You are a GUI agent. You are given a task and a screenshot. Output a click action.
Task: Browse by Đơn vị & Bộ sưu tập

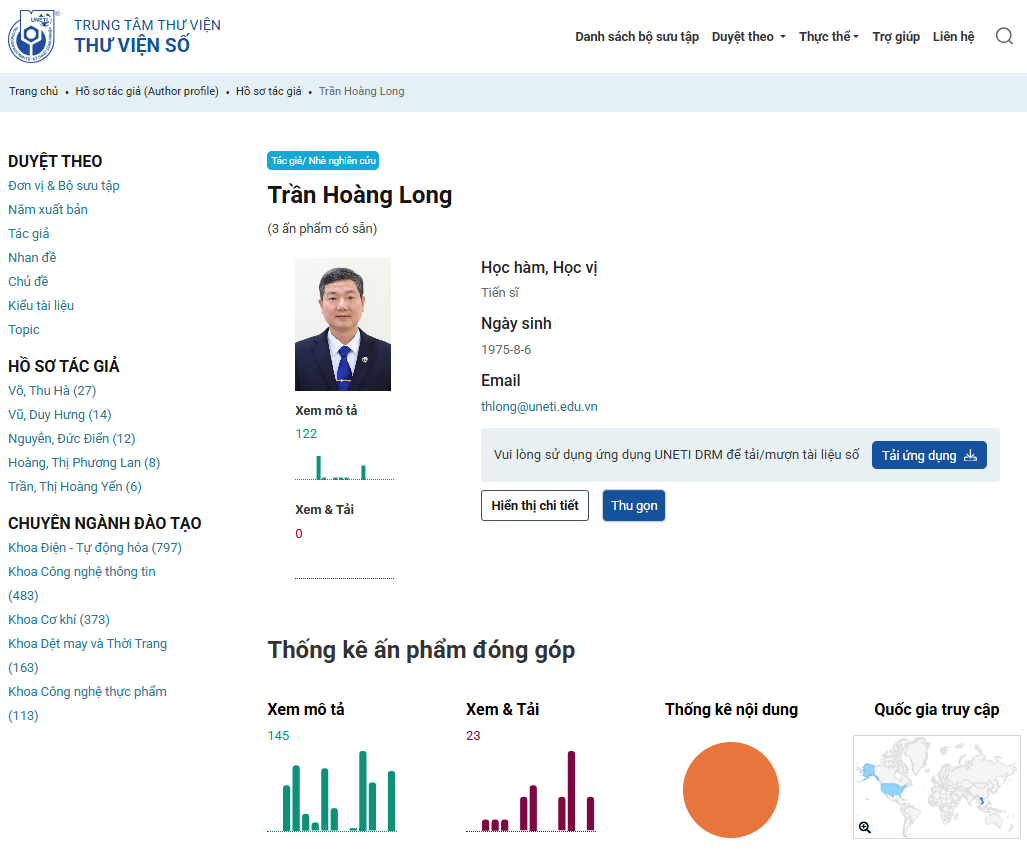tap(64, 185)
